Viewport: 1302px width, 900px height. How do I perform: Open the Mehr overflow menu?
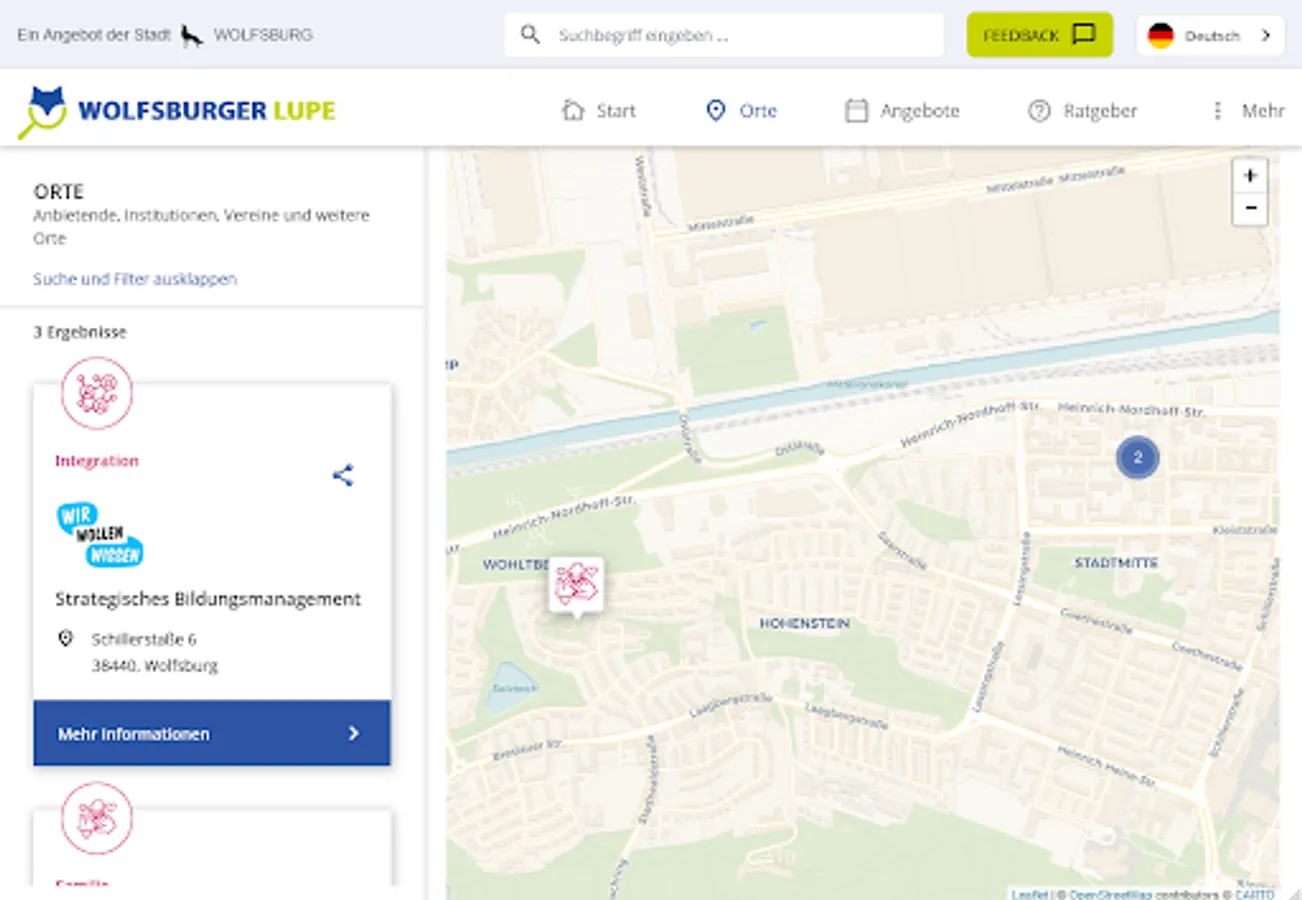tap(1246, 110)
